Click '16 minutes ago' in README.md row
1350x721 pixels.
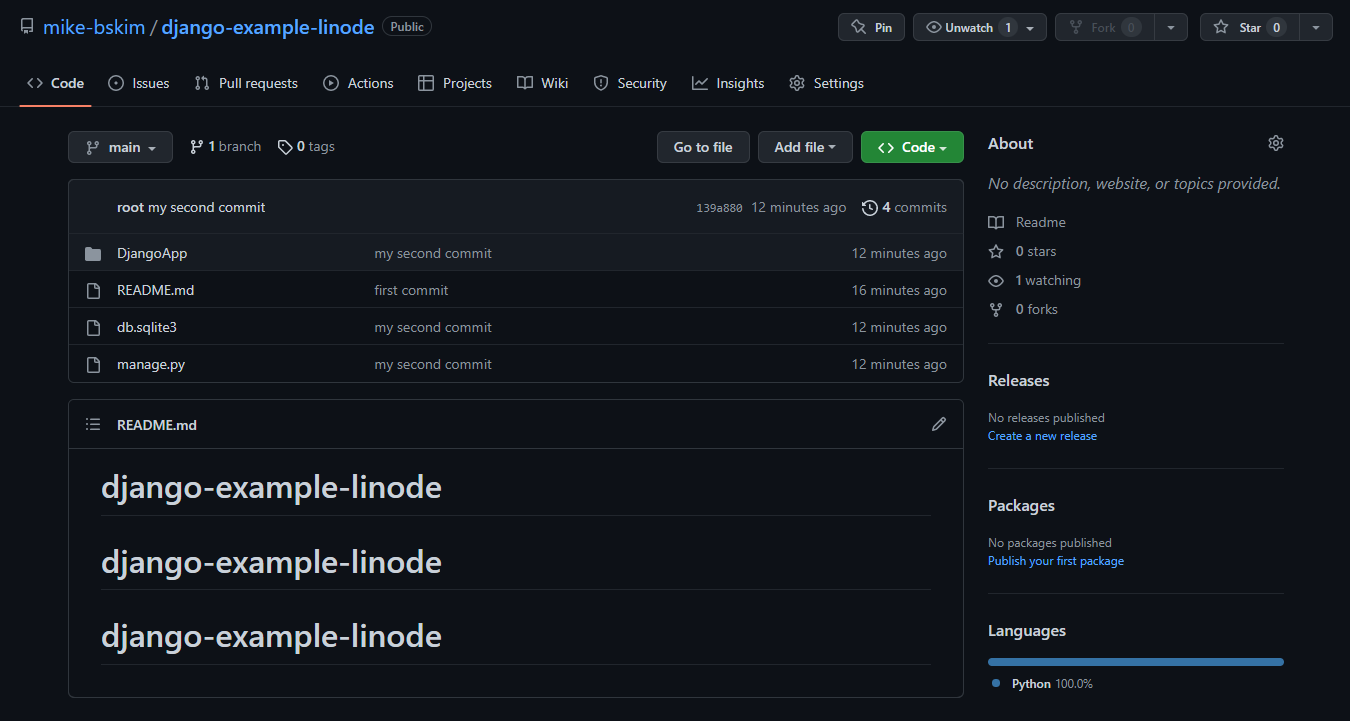click(899, 290)
